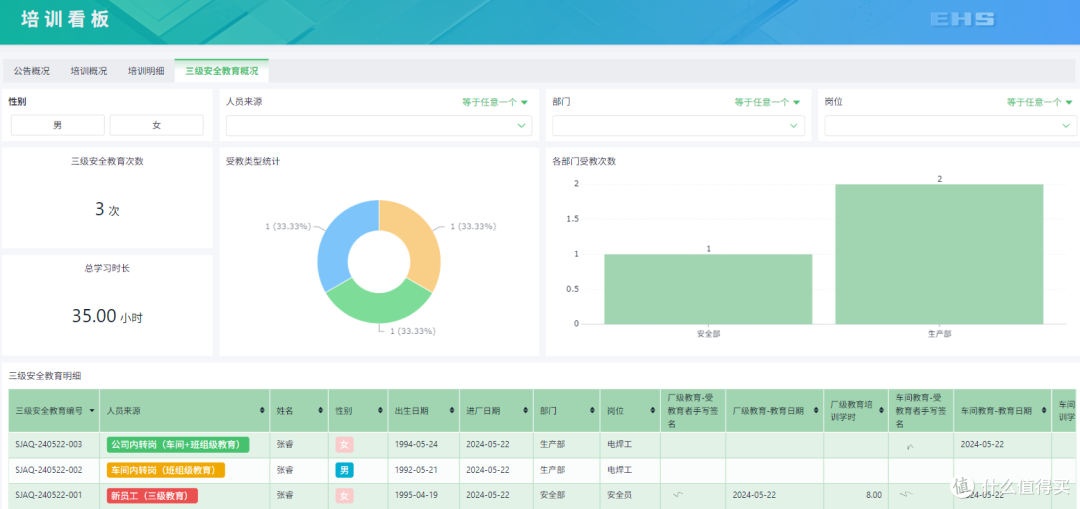Toggle 男 gender filter
This screenshot has height=509, width=1080.
point(58,125)
